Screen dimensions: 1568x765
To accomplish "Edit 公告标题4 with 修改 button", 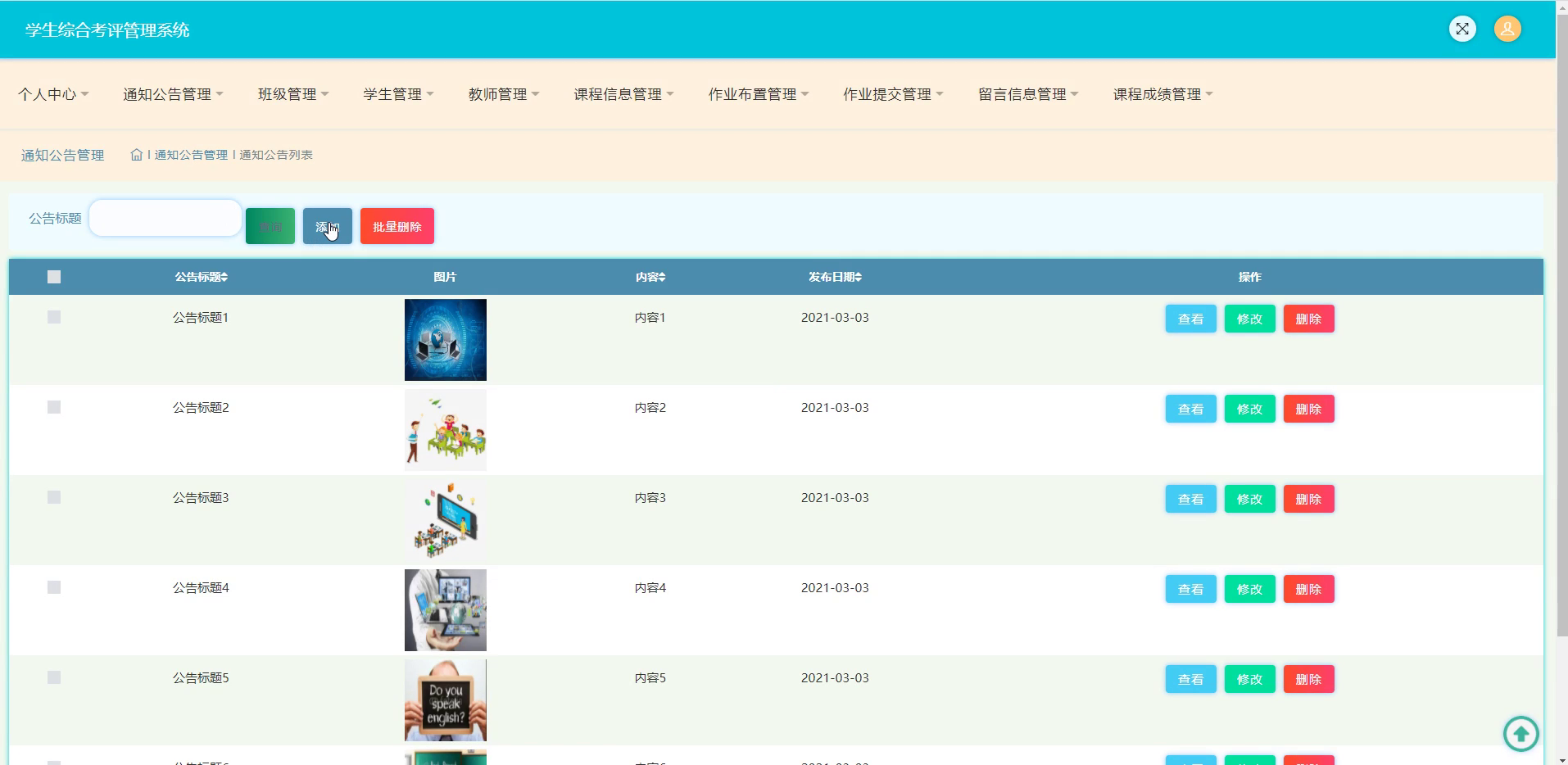I will 1250,589.
